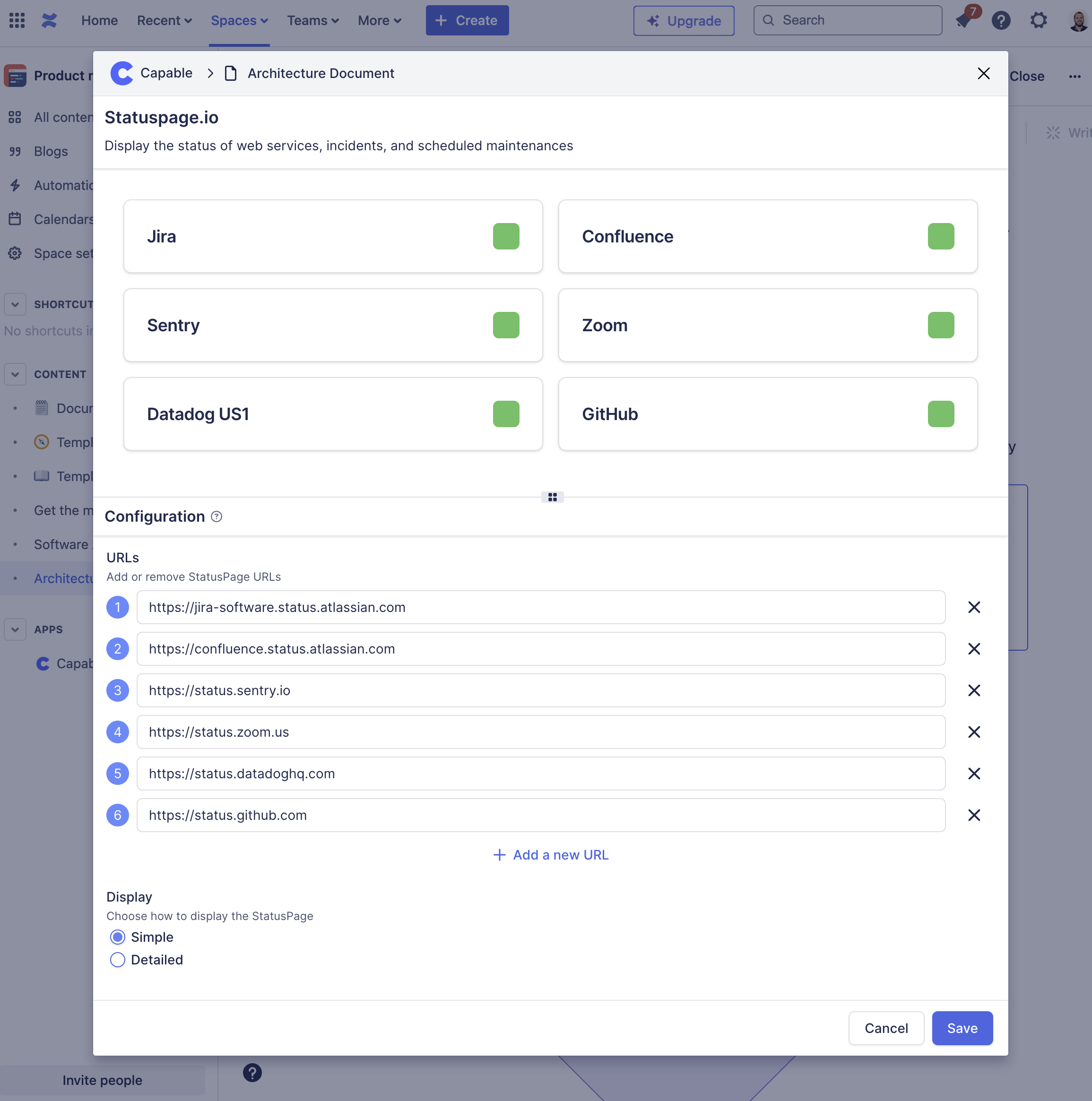Open the Teams menu
The width and height of the screenshot is (1092, 1101).
tap(312, 20)
